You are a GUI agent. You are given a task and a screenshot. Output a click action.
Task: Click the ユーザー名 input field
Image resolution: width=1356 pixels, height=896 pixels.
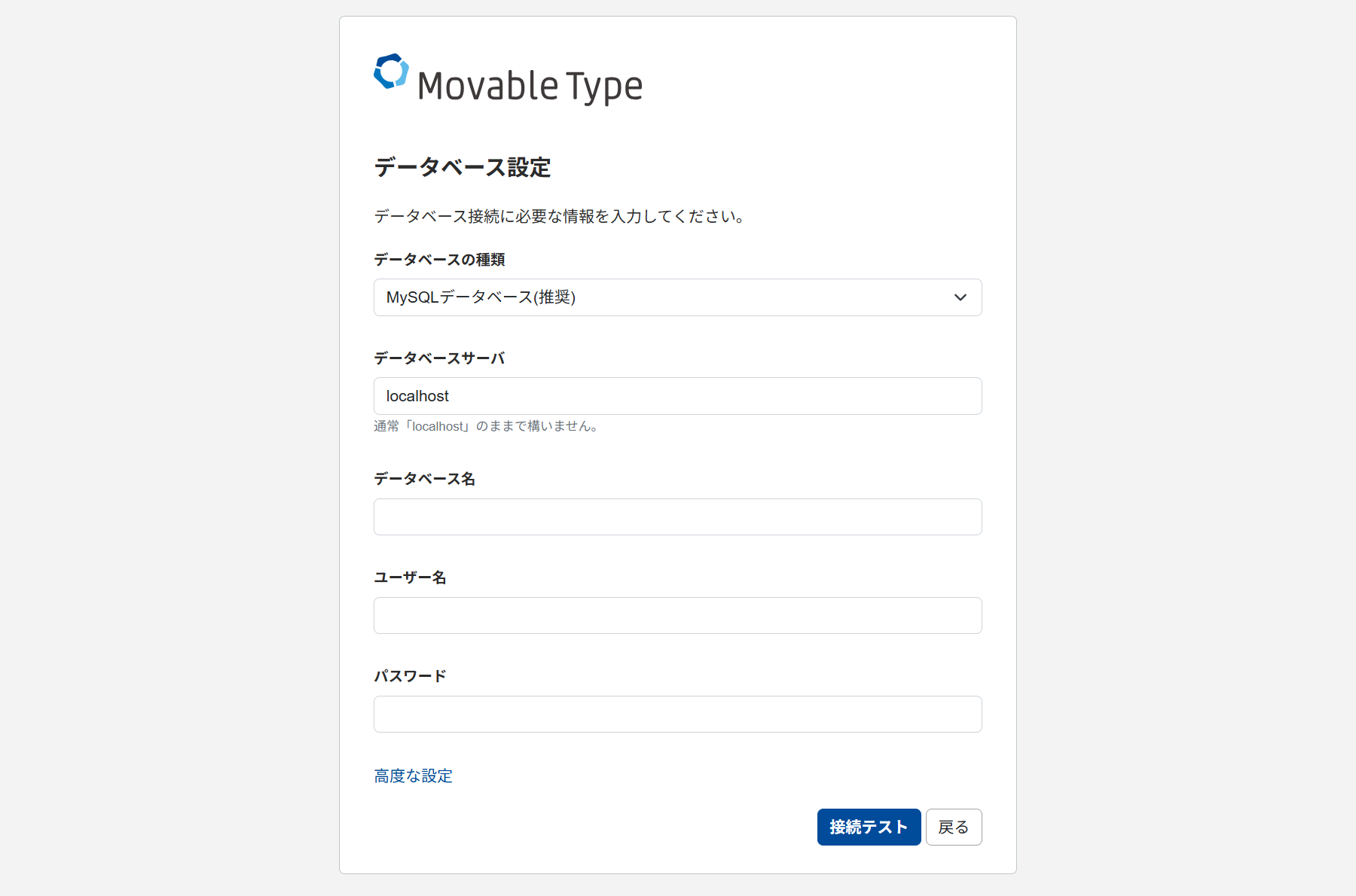click(677, 616)
